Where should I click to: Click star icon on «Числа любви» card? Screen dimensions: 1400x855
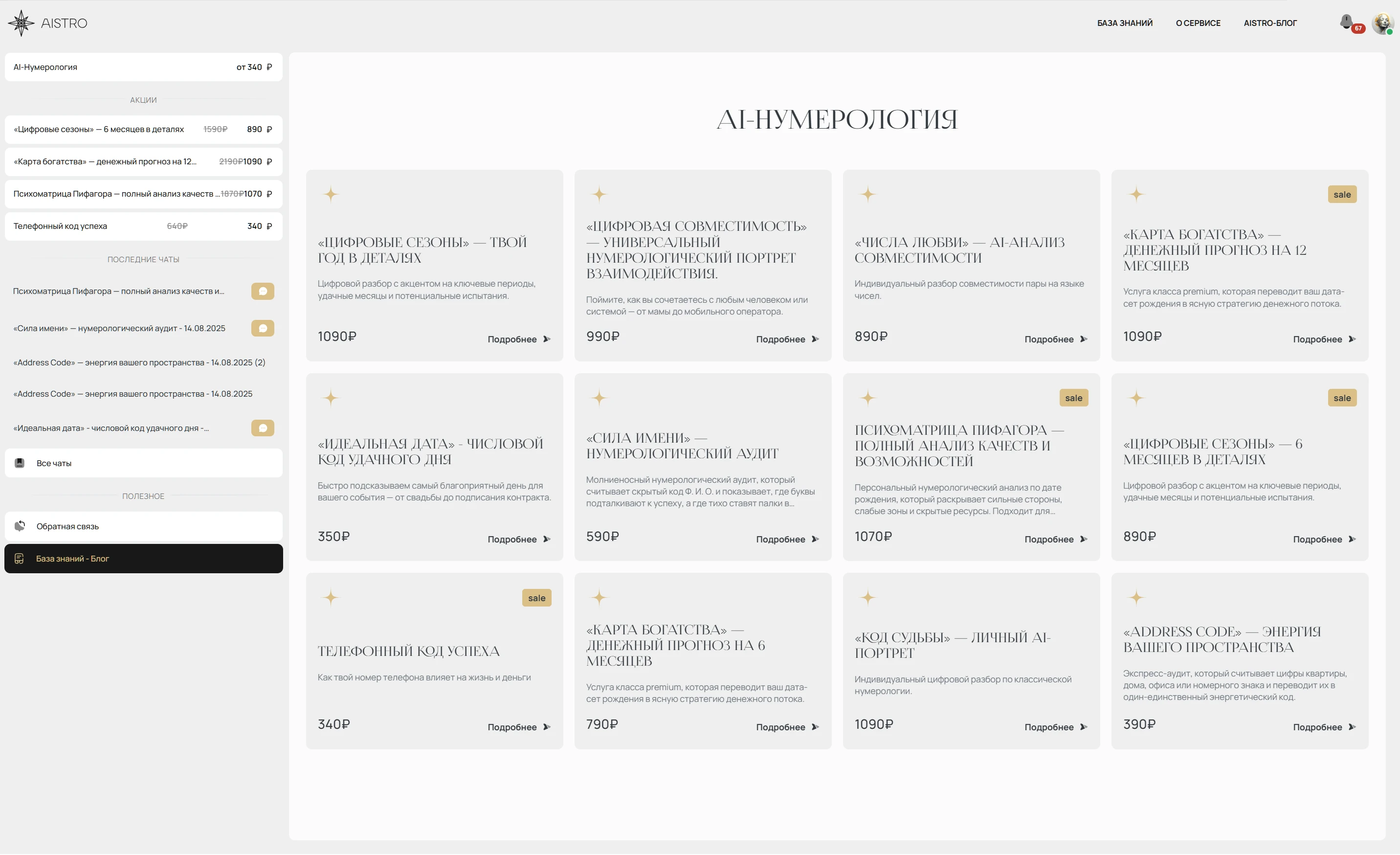(x=867, y=194)
